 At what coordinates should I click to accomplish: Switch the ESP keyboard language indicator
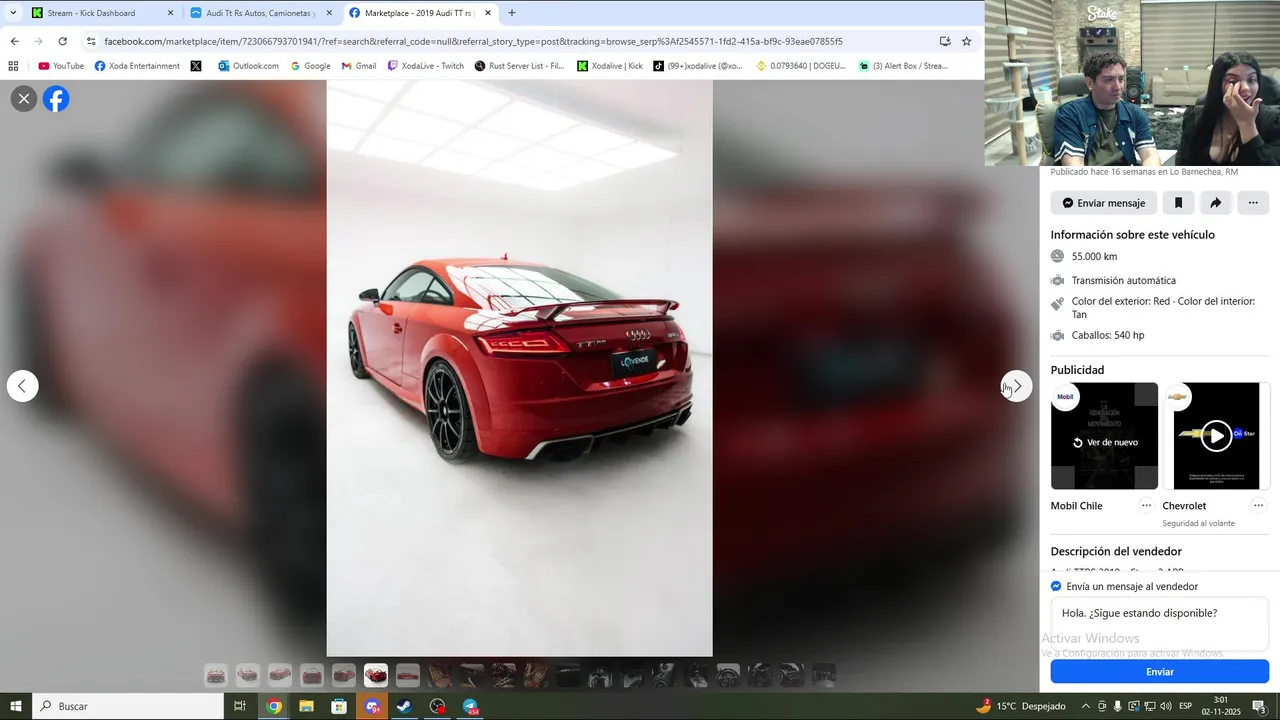[x=1186, y=706]
